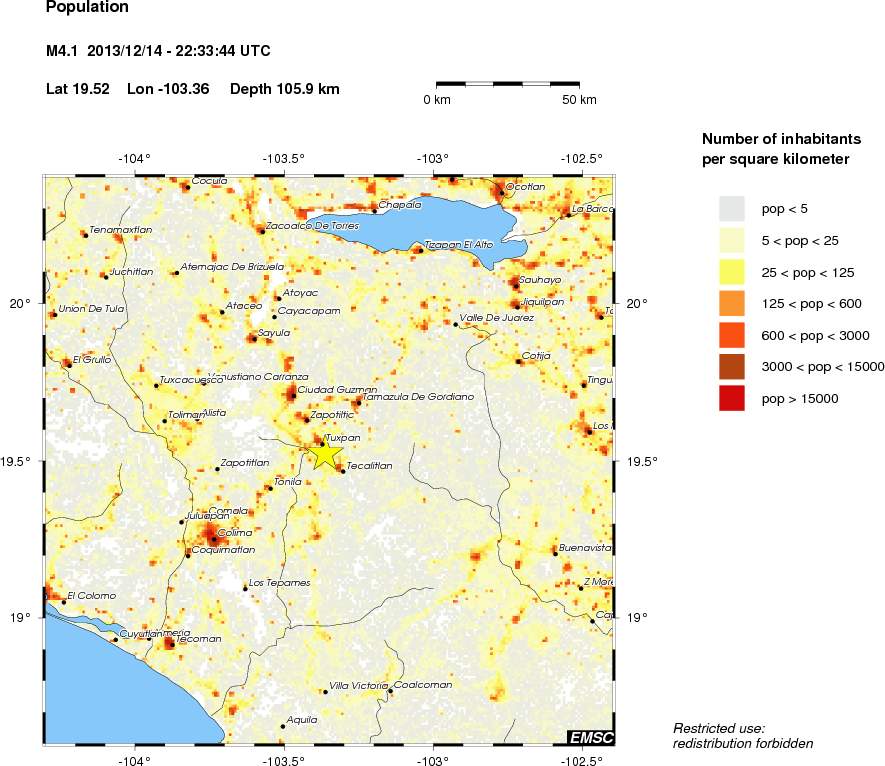The height and width of the screenshot is (766, 885).
Task: Click the Villa Victoria city marker dot
Action: coord(325,691)
